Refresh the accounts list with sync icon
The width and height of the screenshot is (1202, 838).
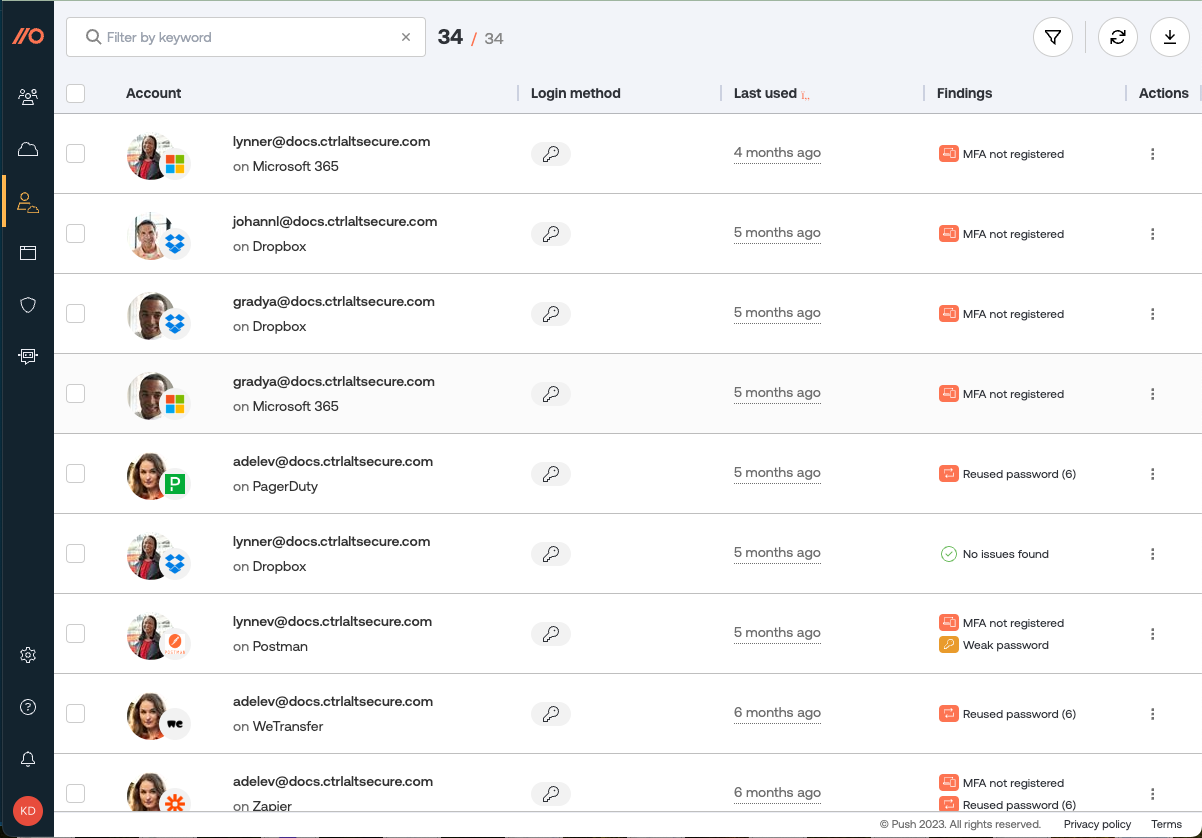(1118, 36)
